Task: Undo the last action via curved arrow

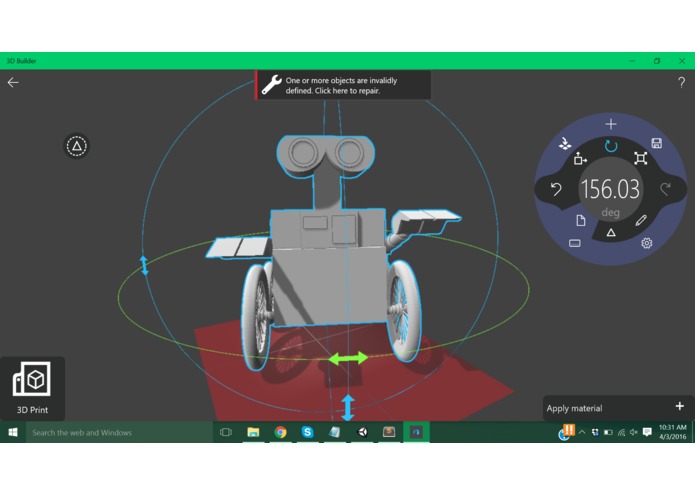Action: (x=556, y=190)
